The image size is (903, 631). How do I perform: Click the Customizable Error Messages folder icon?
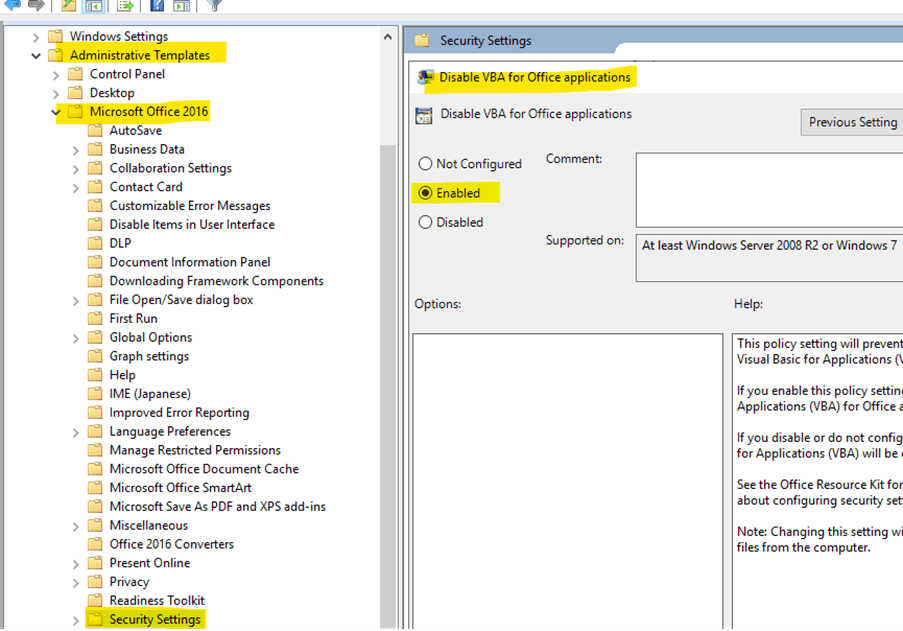95,206
